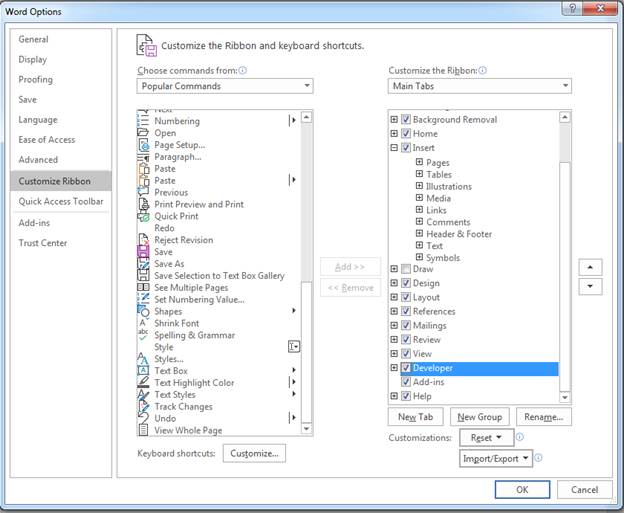Viewport: 624px width, 513px height.
Task: Click the Reject Revision icon
Action: click(143, 240)
